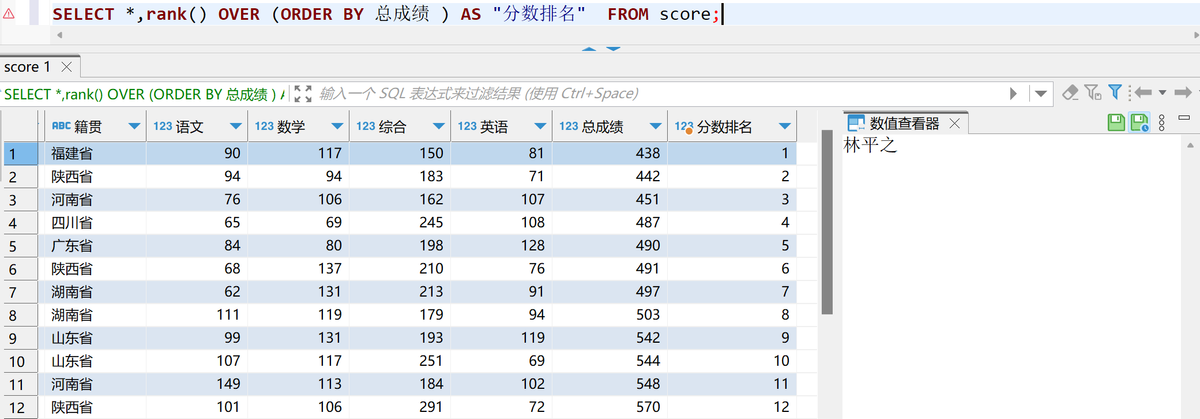Select row number 1 header

20,154
